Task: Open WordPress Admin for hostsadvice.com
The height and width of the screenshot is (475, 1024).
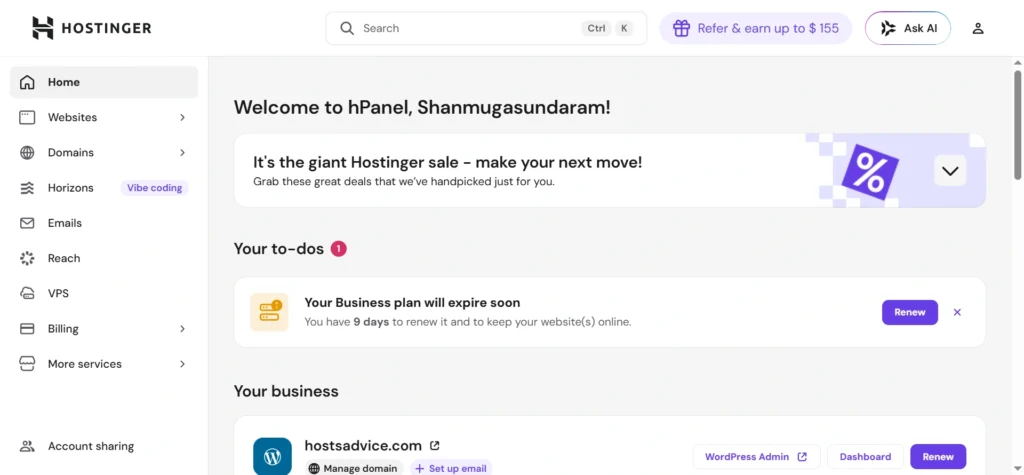Action: point(756,457)
